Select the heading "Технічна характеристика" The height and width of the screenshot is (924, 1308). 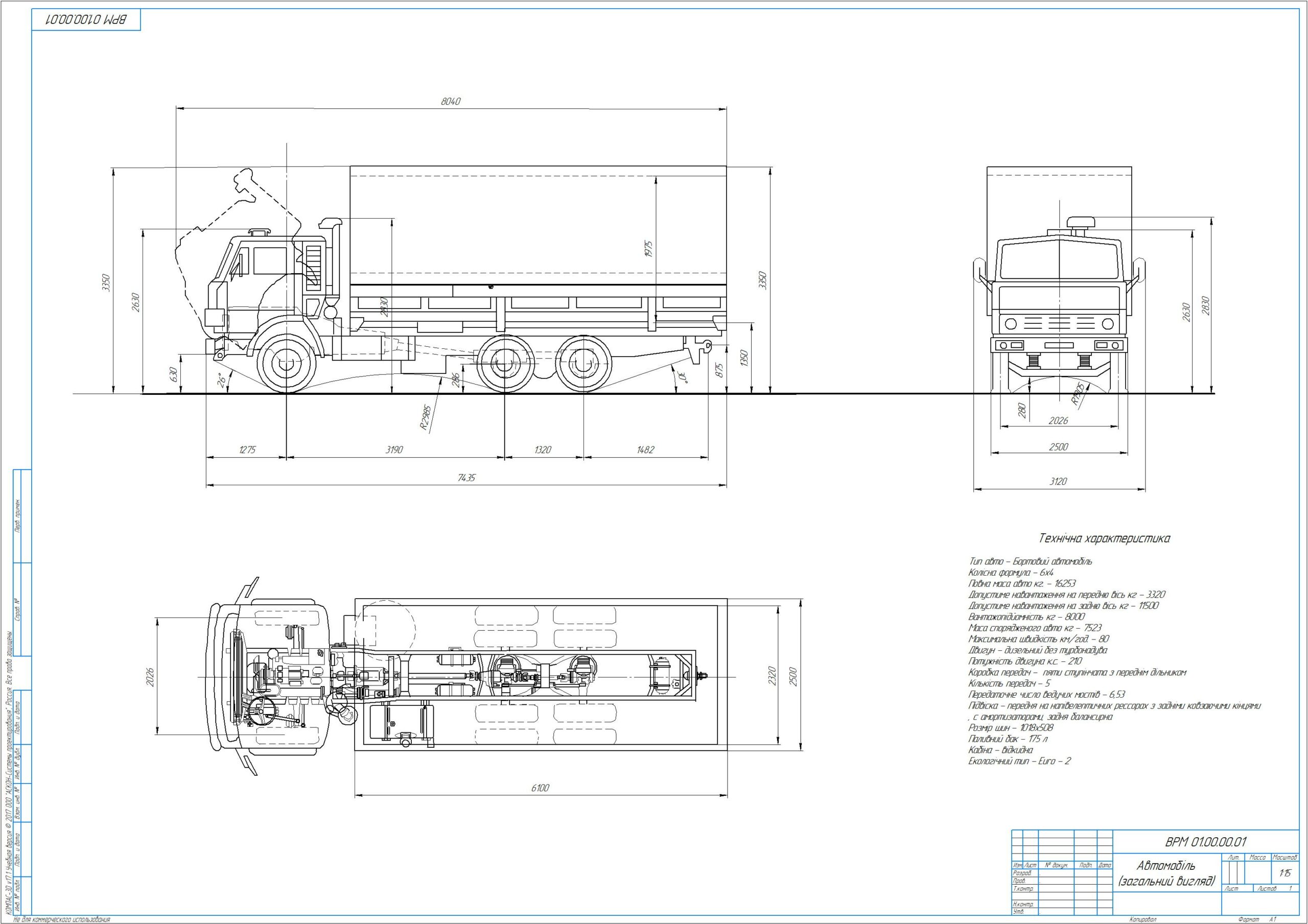click(1105, 538)
